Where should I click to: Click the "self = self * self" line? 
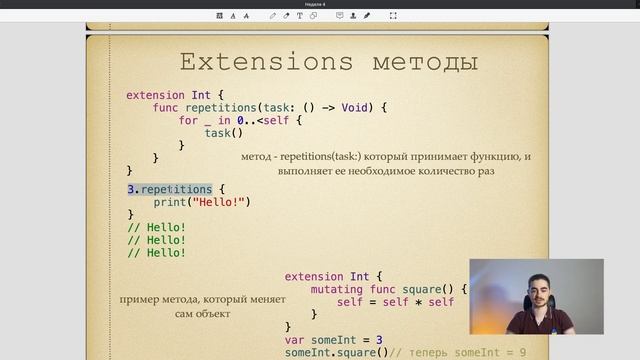click(396, 302)
